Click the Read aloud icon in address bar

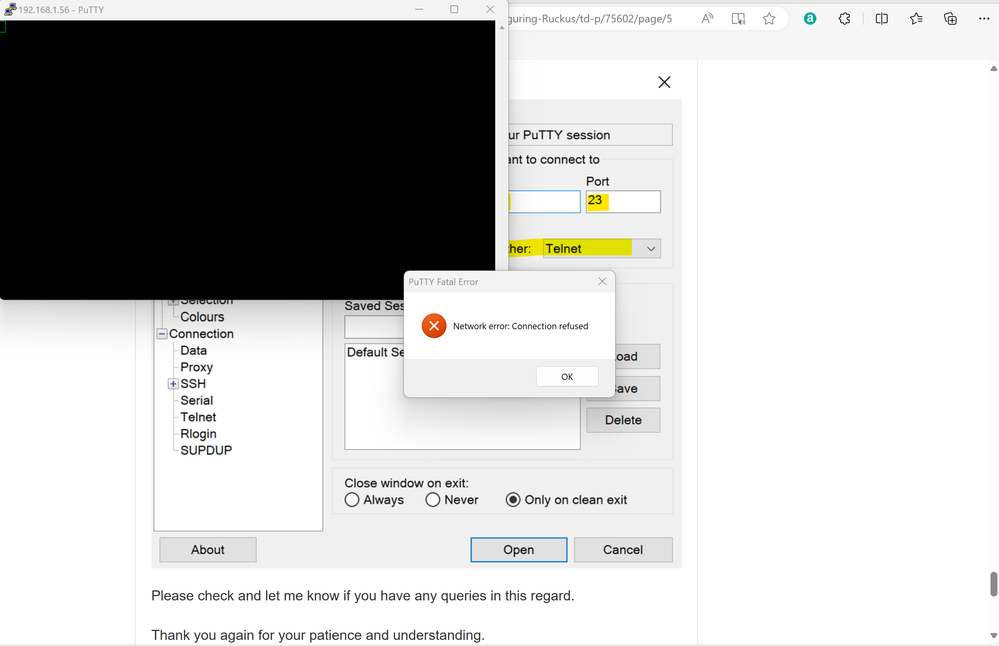tap(707, 19)
